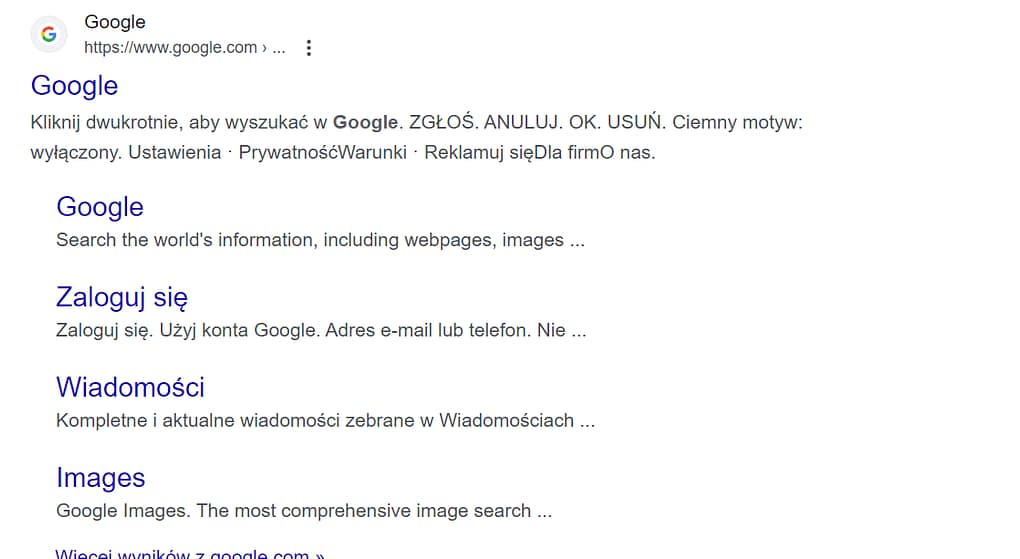This screenshot has width=1020, height=559.
Task: Open the main Google result title
Action: click(x=75, y=86)
